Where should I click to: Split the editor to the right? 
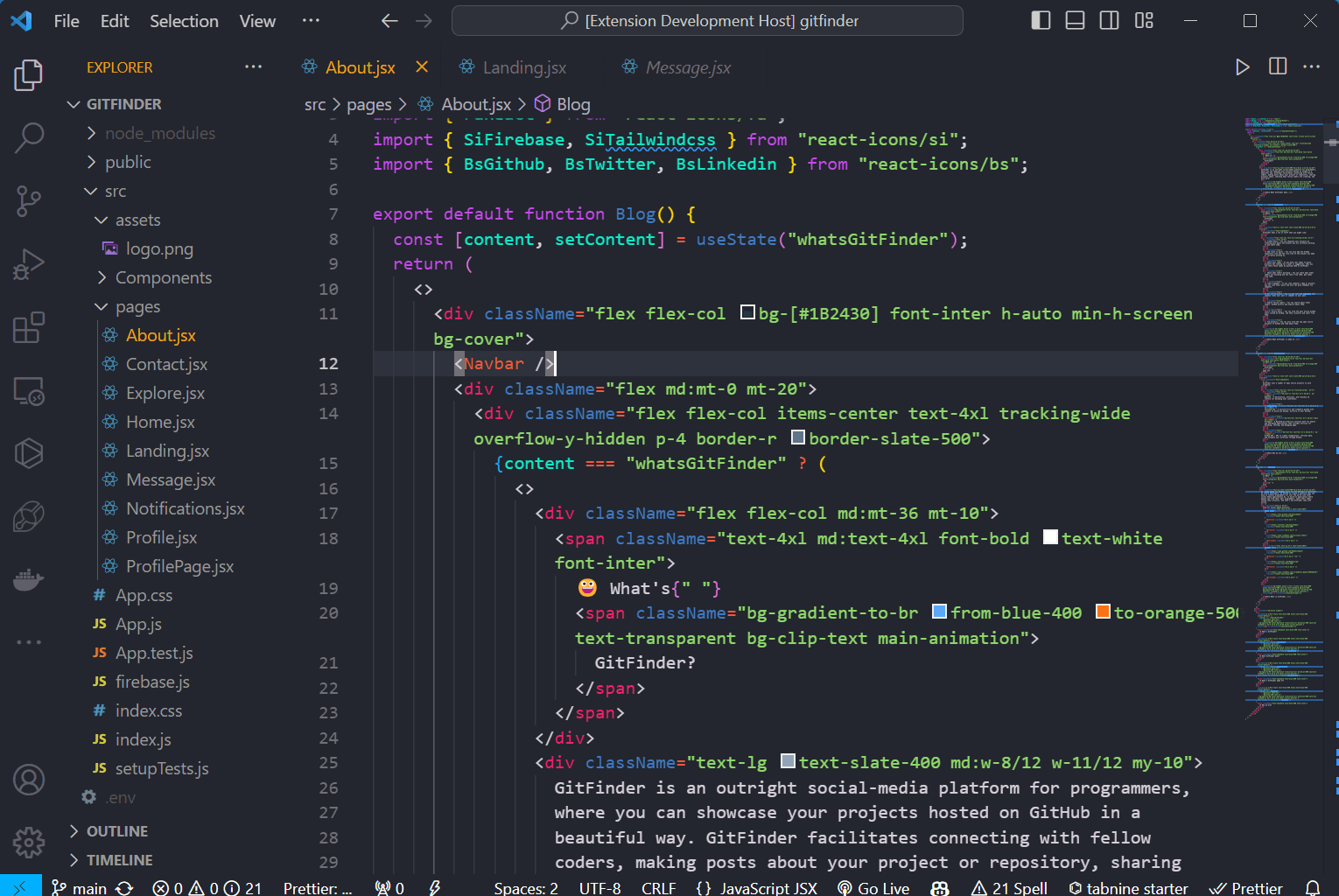(1278, 66)
